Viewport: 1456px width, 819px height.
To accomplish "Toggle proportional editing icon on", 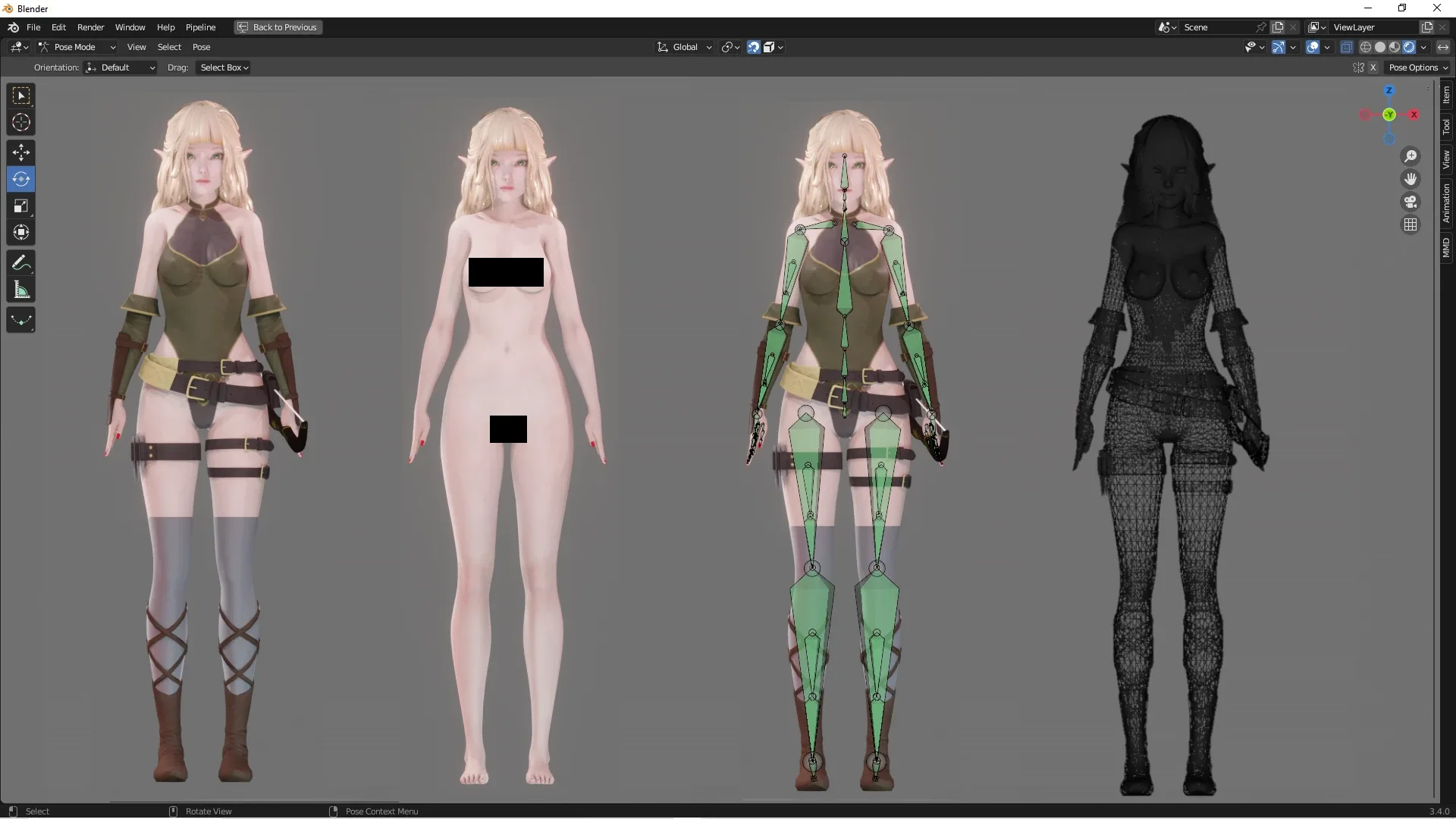I will (726, 47).
